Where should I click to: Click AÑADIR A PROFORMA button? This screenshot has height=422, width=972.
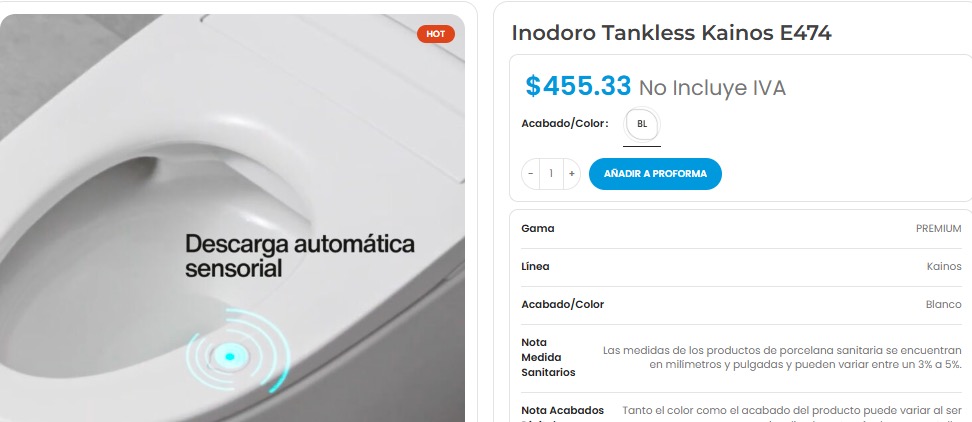(x=655, y=174)
